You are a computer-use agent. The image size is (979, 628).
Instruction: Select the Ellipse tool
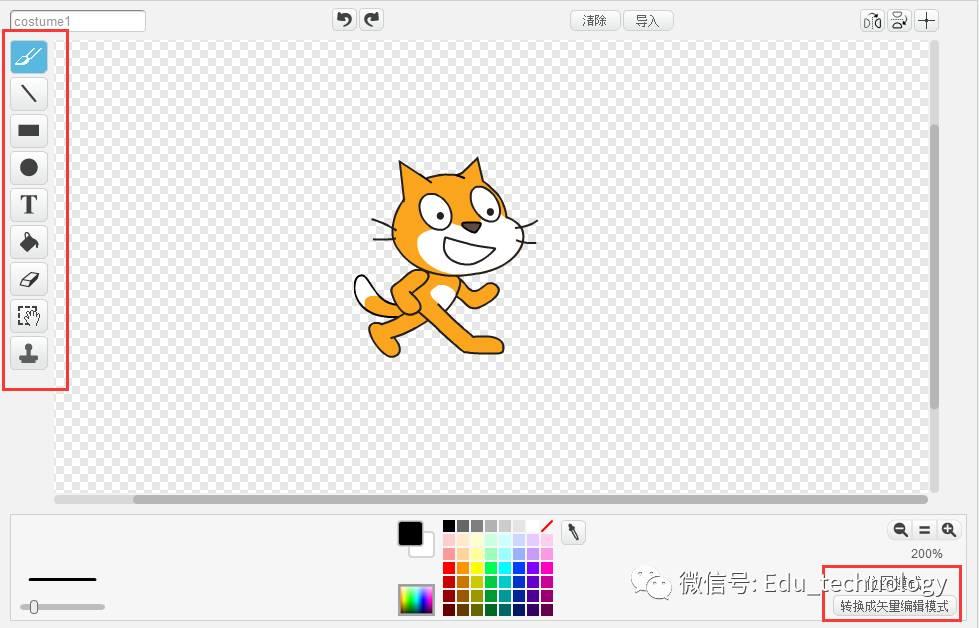click(29, 167)
